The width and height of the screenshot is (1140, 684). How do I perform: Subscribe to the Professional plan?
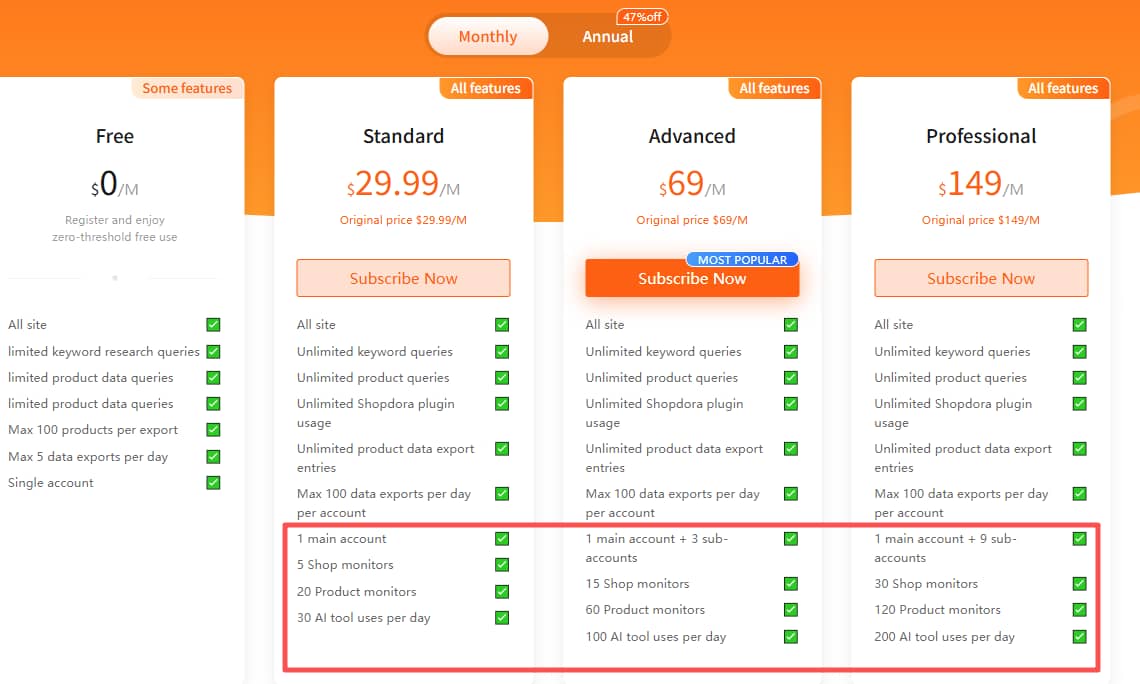[981, 278]
